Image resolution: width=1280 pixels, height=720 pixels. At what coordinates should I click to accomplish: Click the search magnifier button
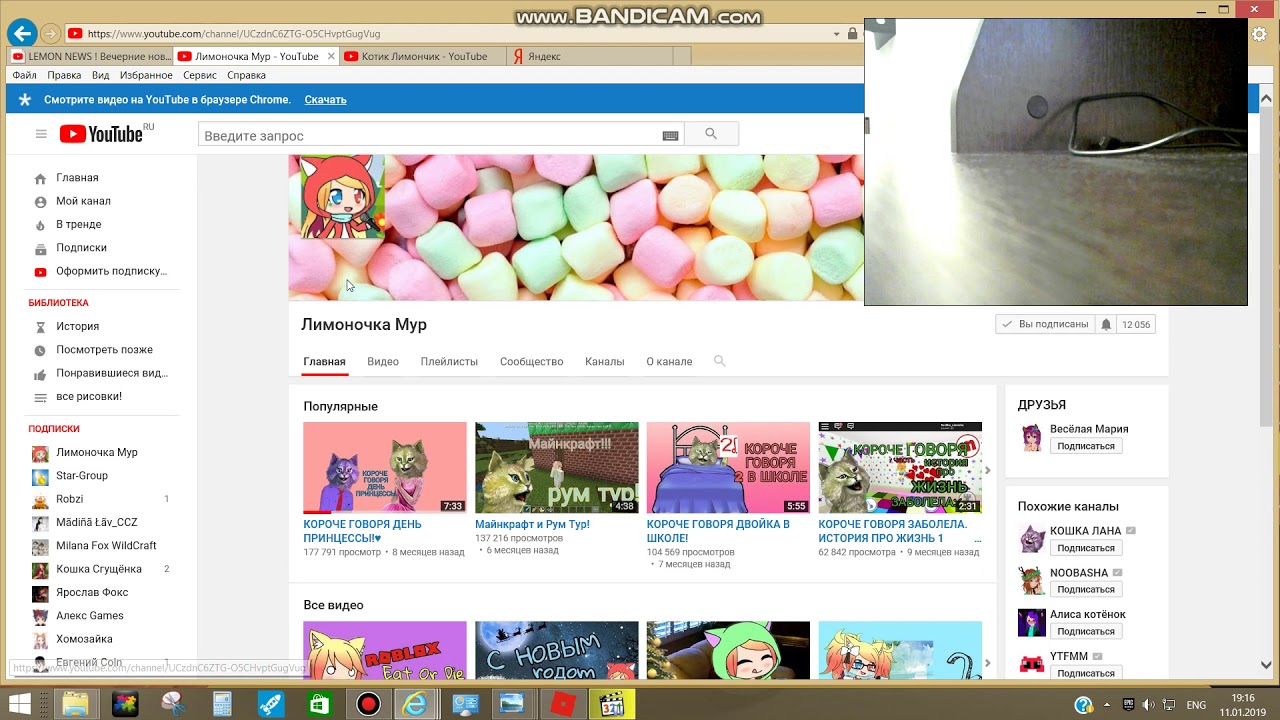(x=711, y=134)
